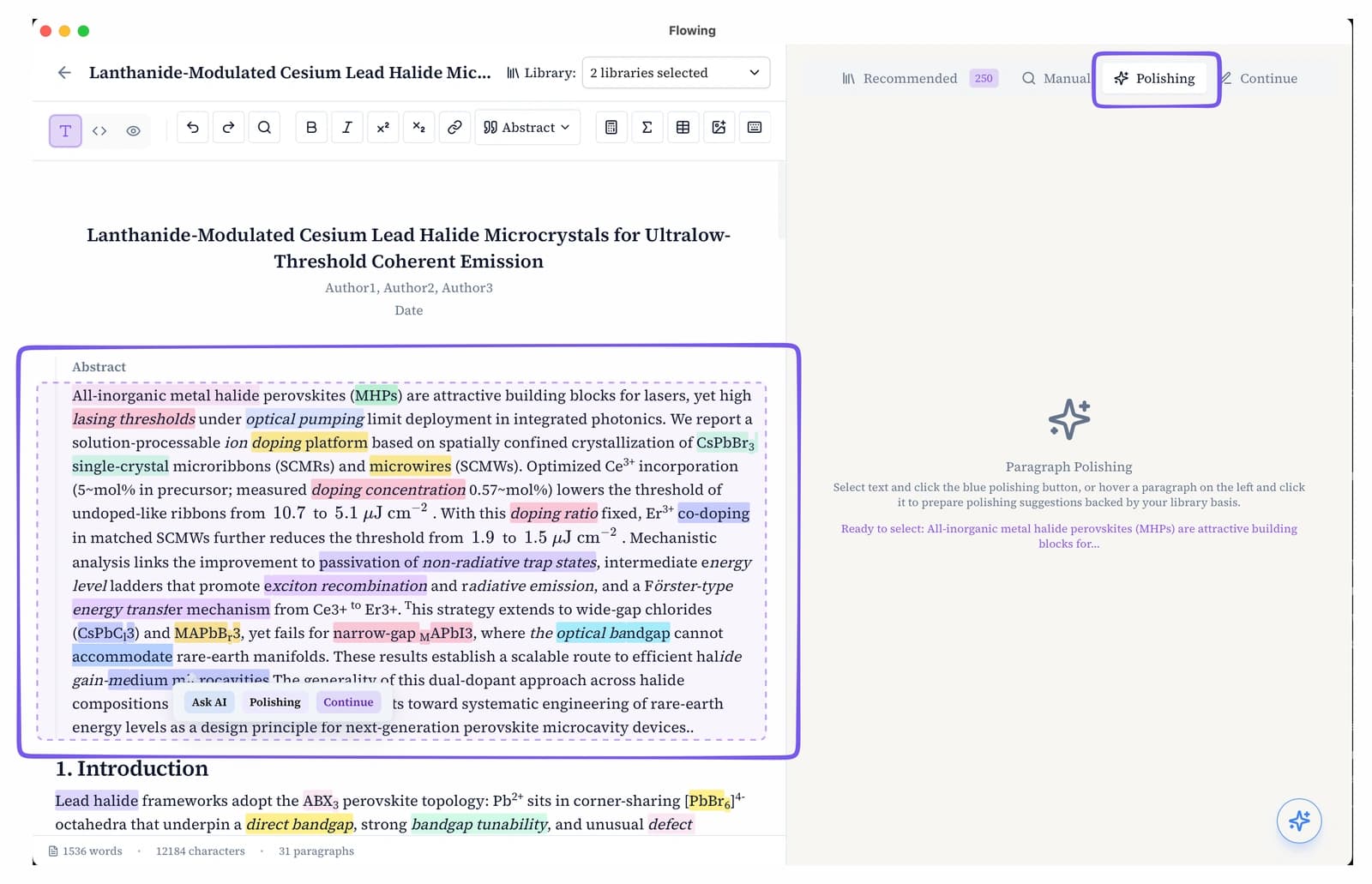This screenshot has width=1372, height=884.
Task: Click the Ask AI popup button
Action: click(209, 702)
